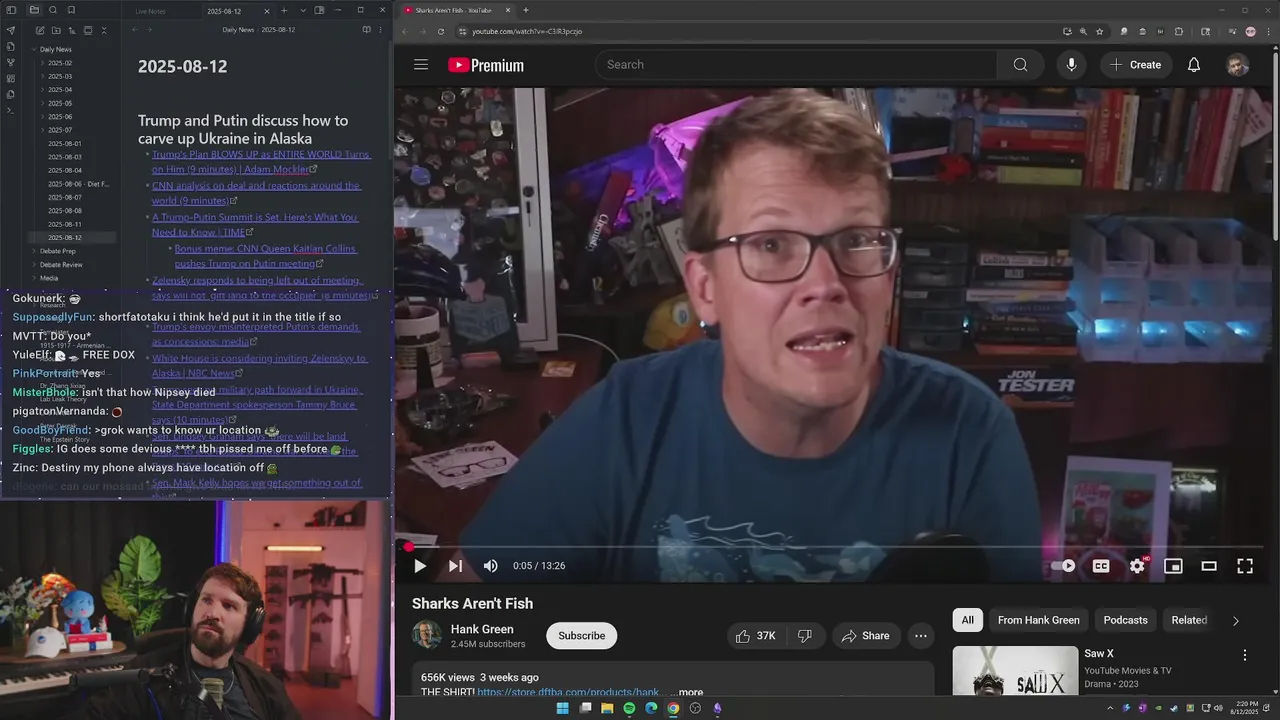Screen dimensions: 1280x720
Task: Open more actions ellipsis beside Share
Action: [x=921, y=636]
